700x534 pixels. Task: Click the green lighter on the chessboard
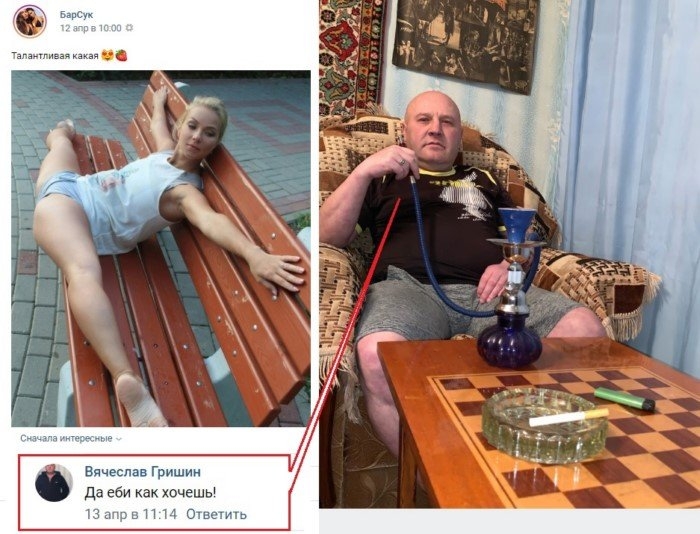coord(624,399)
